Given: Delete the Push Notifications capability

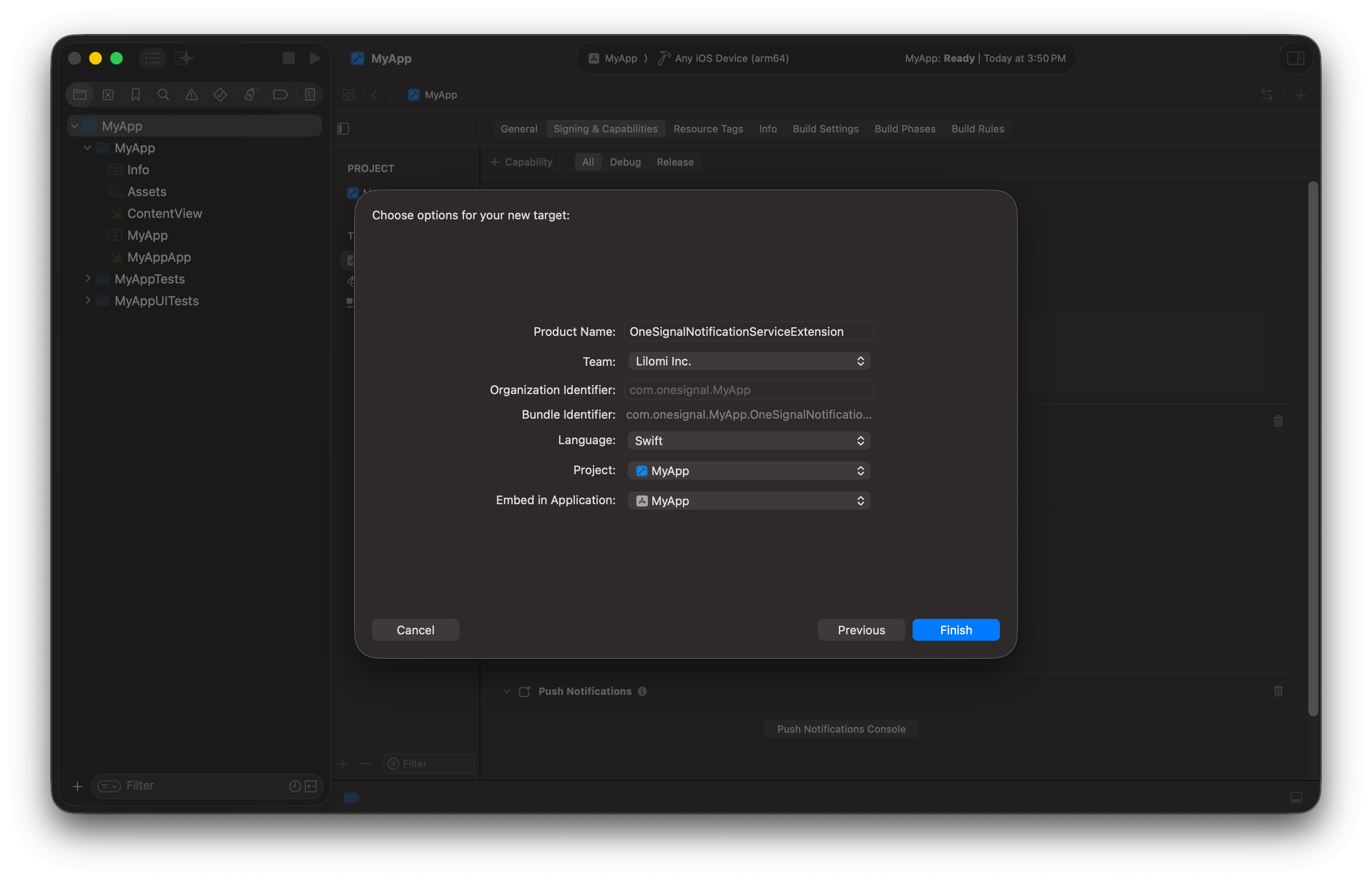Looking at the screenshot, I should (x=1278, y=690).
